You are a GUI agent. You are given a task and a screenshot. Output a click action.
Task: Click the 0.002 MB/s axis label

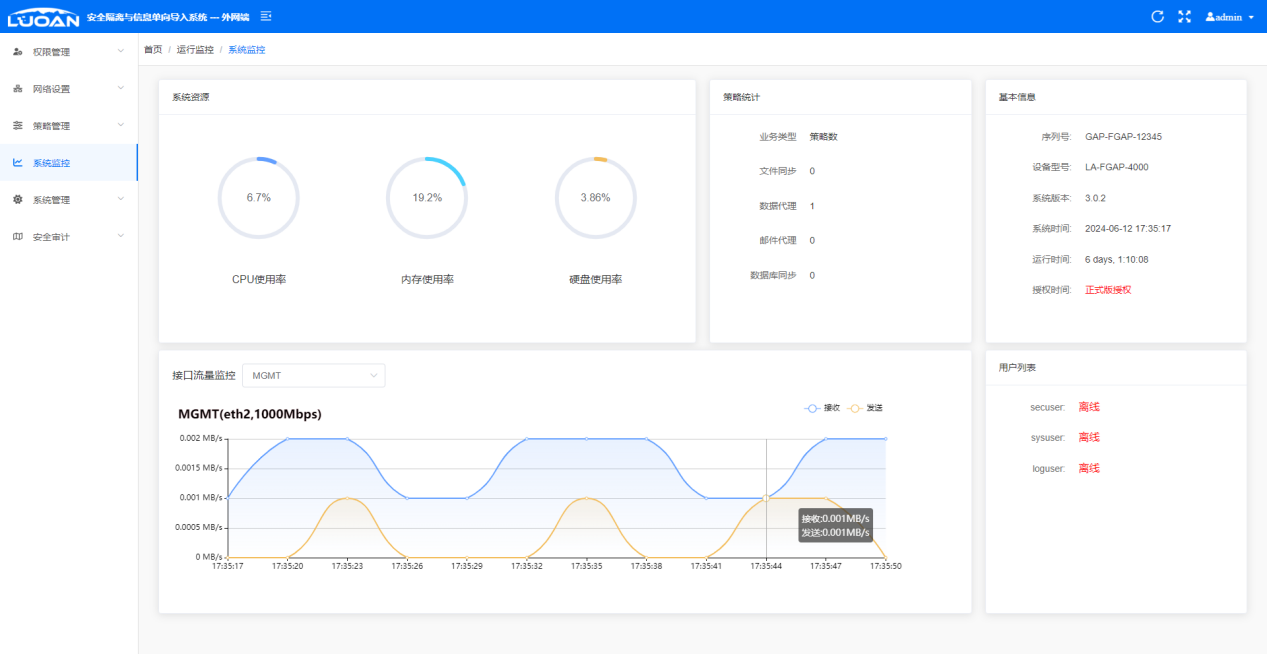click(x=201, y=438)
